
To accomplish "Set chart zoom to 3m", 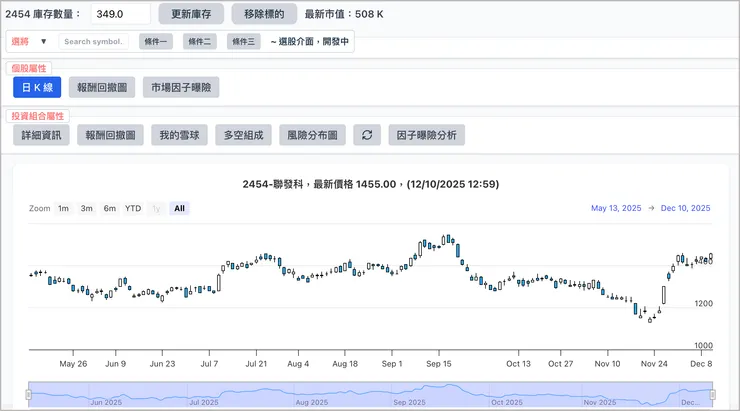I will click(x=86, y=208).
